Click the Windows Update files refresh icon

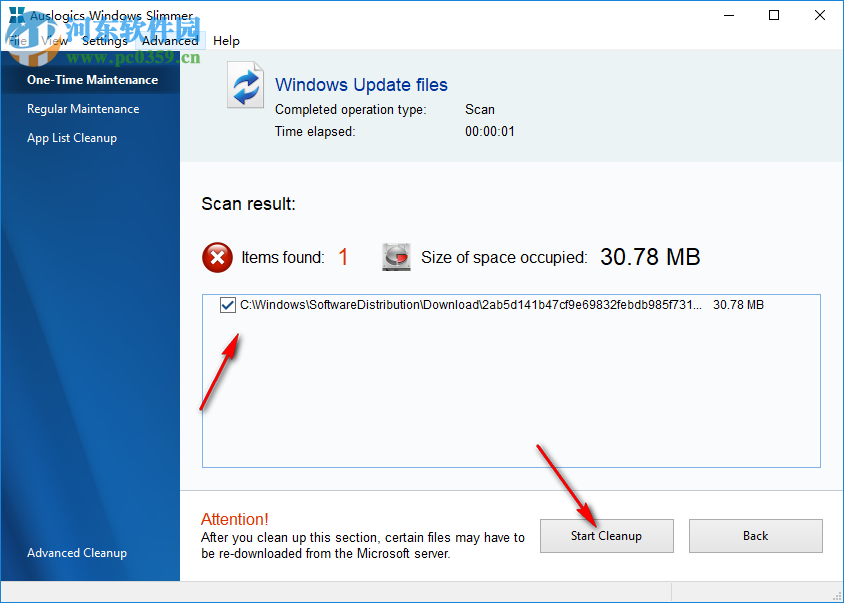tap(245, 85)
